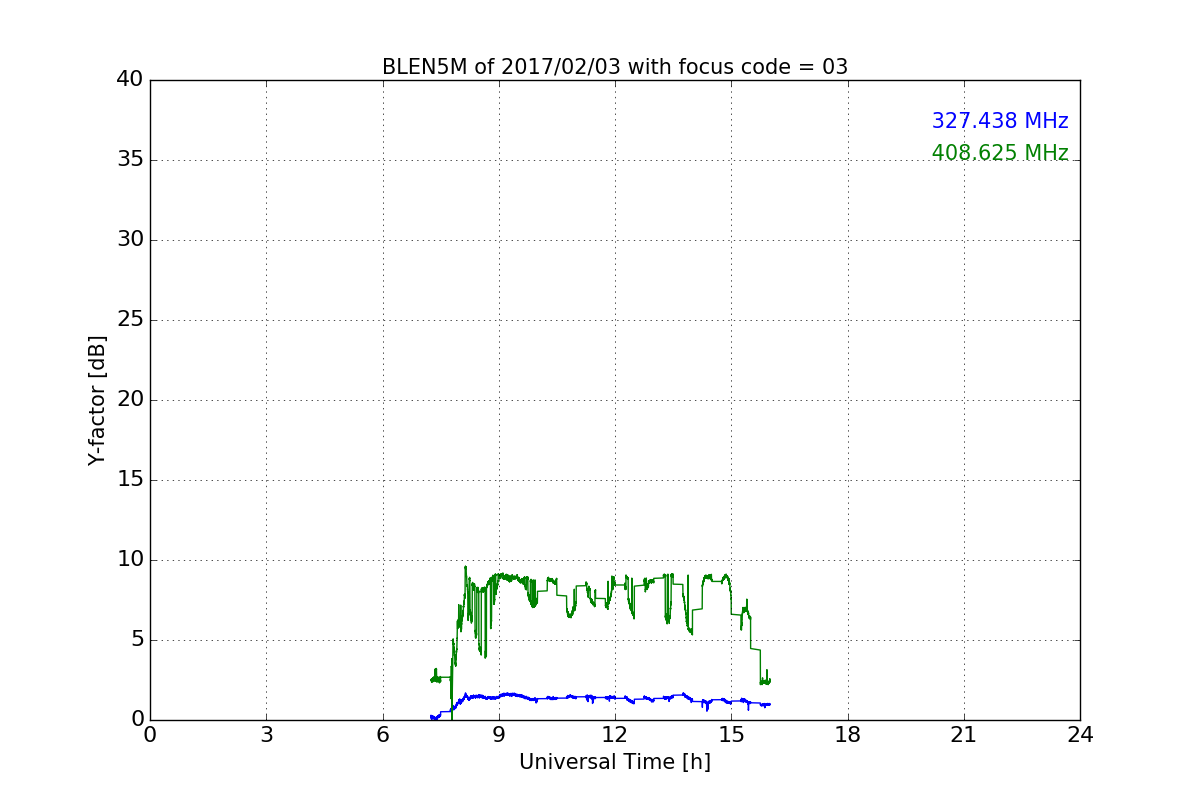Click the y-axis tick label "30"
The width and height of the screenshot is (1200, 800).
tap(130, 240)
